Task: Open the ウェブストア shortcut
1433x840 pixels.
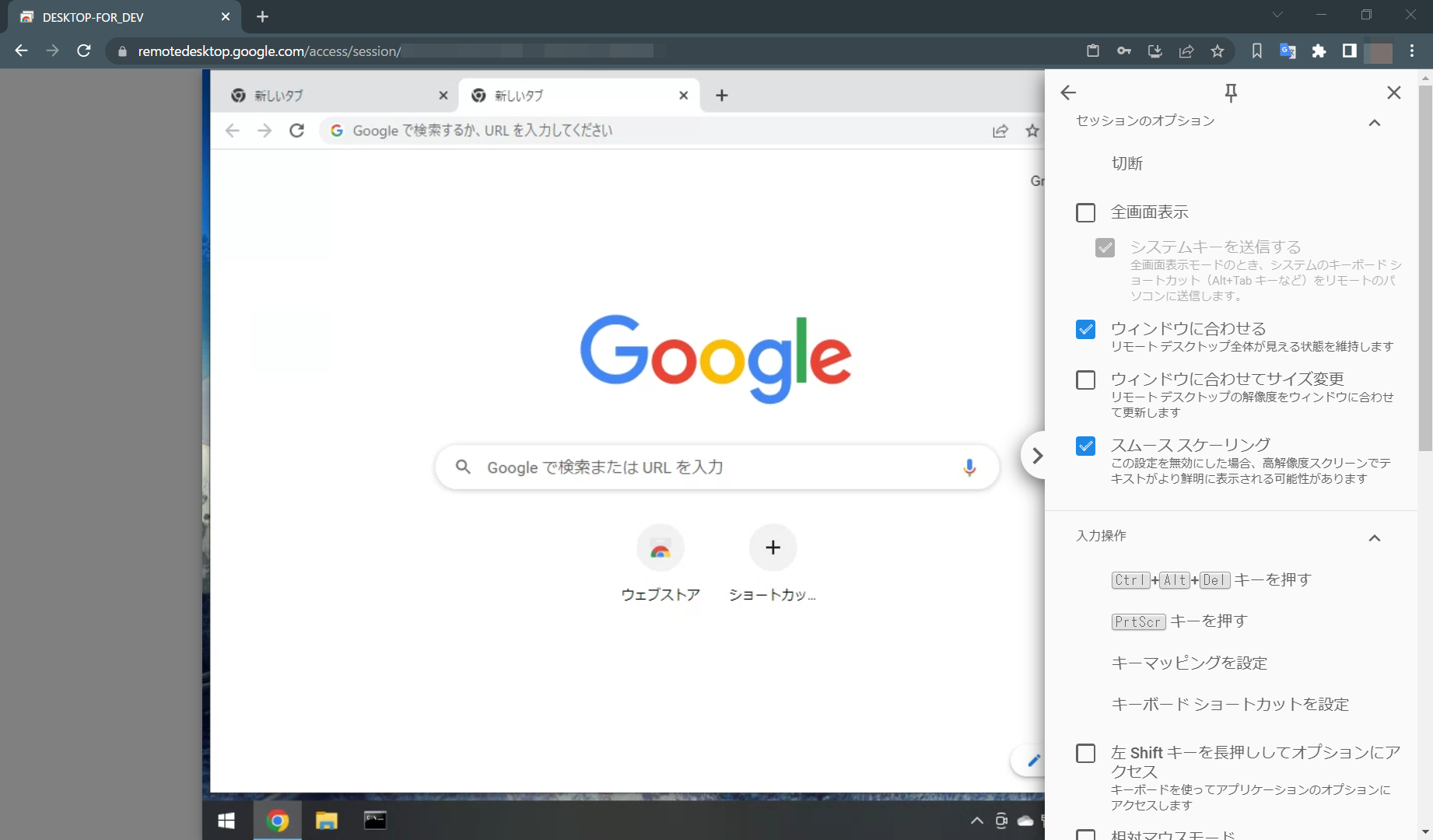Action: [660, 564]
